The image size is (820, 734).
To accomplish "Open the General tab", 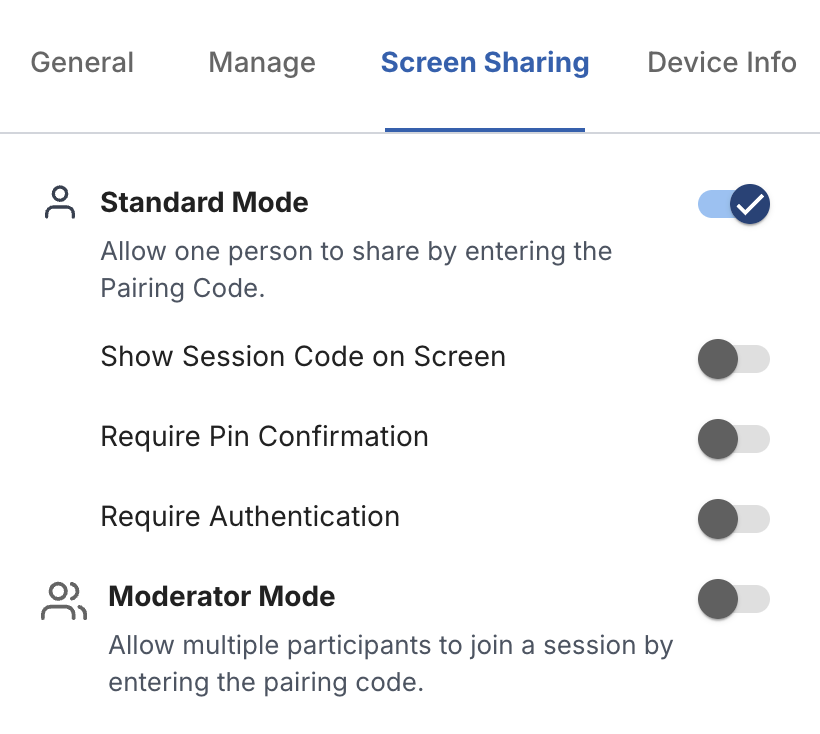I will click(x=82, y=63).
